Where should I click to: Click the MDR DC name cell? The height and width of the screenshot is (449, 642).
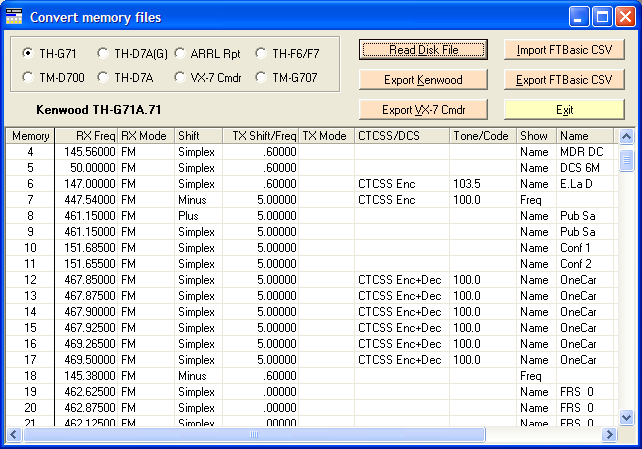click(585, 152)
